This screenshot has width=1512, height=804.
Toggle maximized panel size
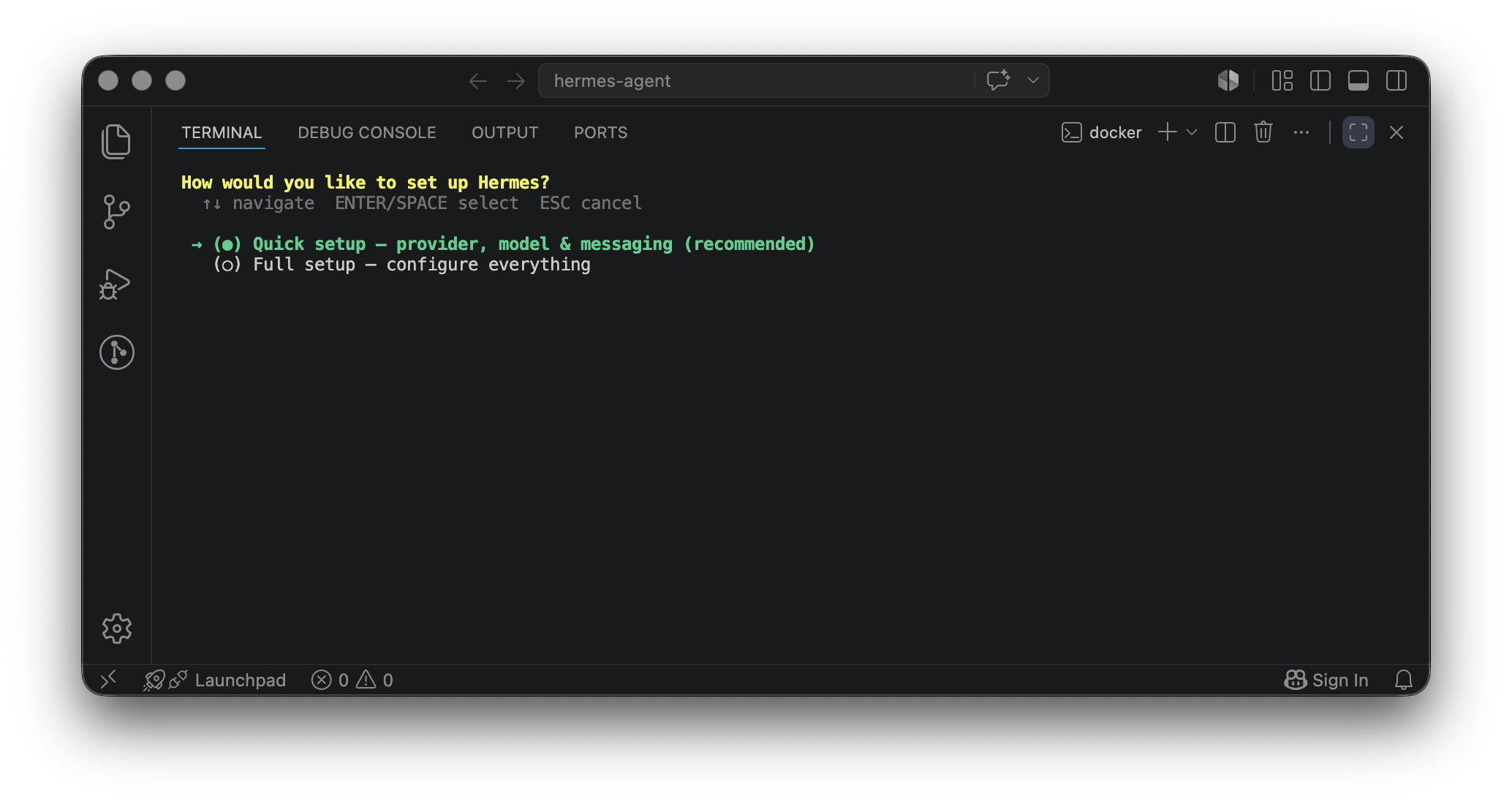1358,132
